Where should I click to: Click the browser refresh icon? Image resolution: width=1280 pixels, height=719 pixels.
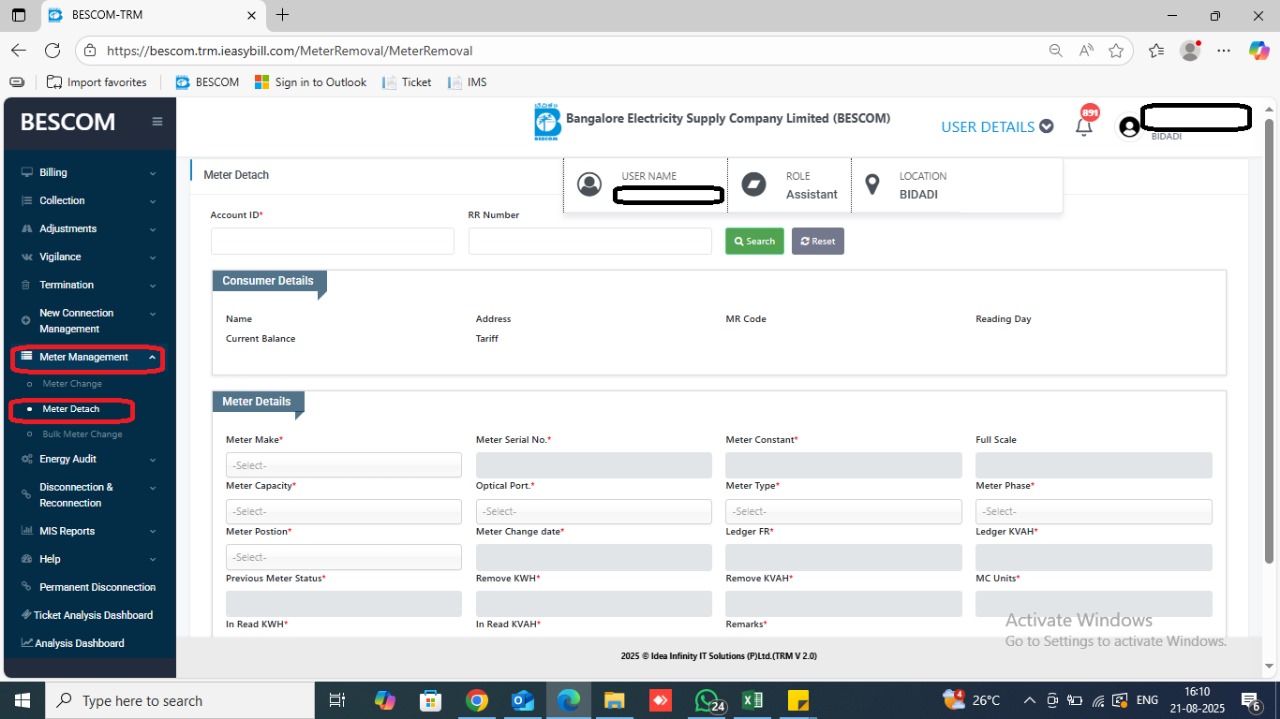coord(52,50)
